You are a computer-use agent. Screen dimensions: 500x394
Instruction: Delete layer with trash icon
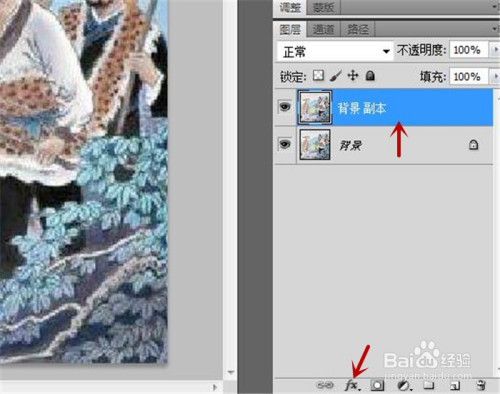pyautogui.click(x=481, y=385)
